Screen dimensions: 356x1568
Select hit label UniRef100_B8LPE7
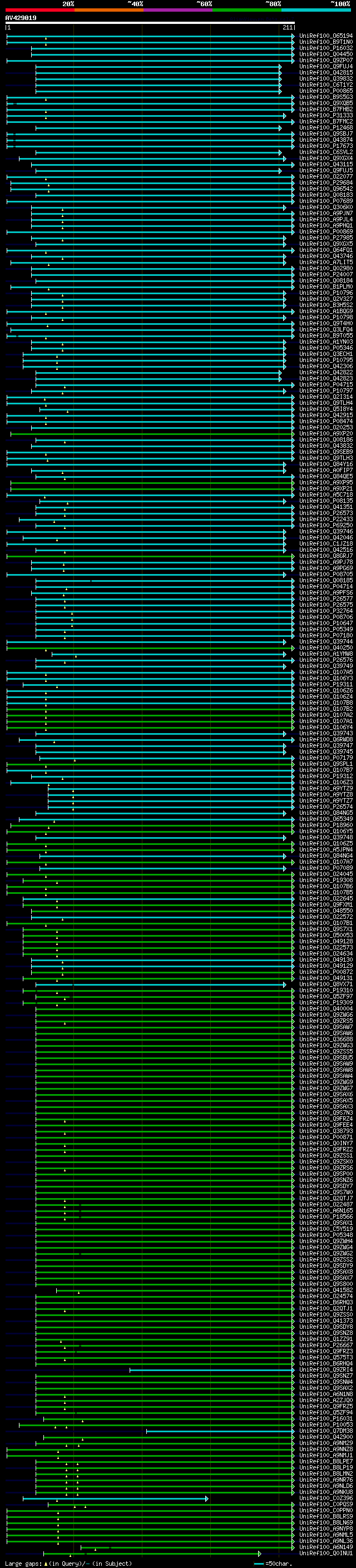coord(326,1461)
